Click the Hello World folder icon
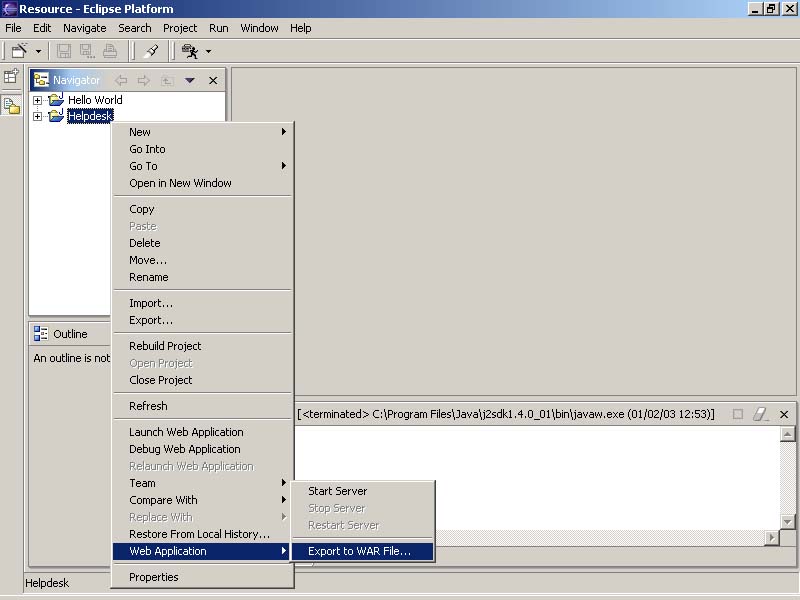The width and height of the screenshot is (800, 600). [56, 99]
